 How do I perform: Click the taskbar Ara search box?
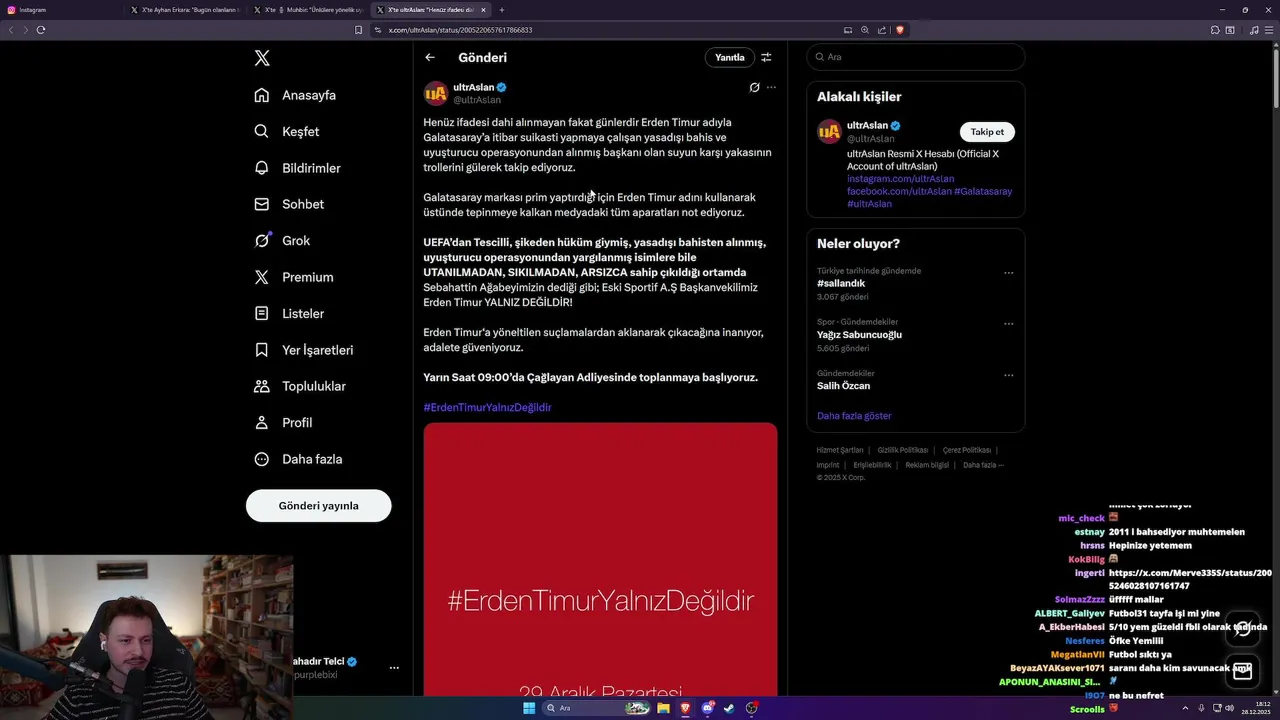pos(596,708)
